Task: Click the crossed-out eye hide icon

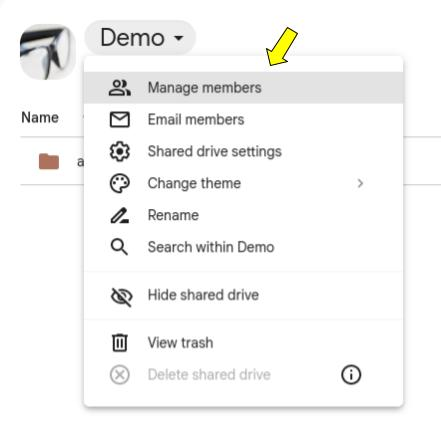Action: 121,296
